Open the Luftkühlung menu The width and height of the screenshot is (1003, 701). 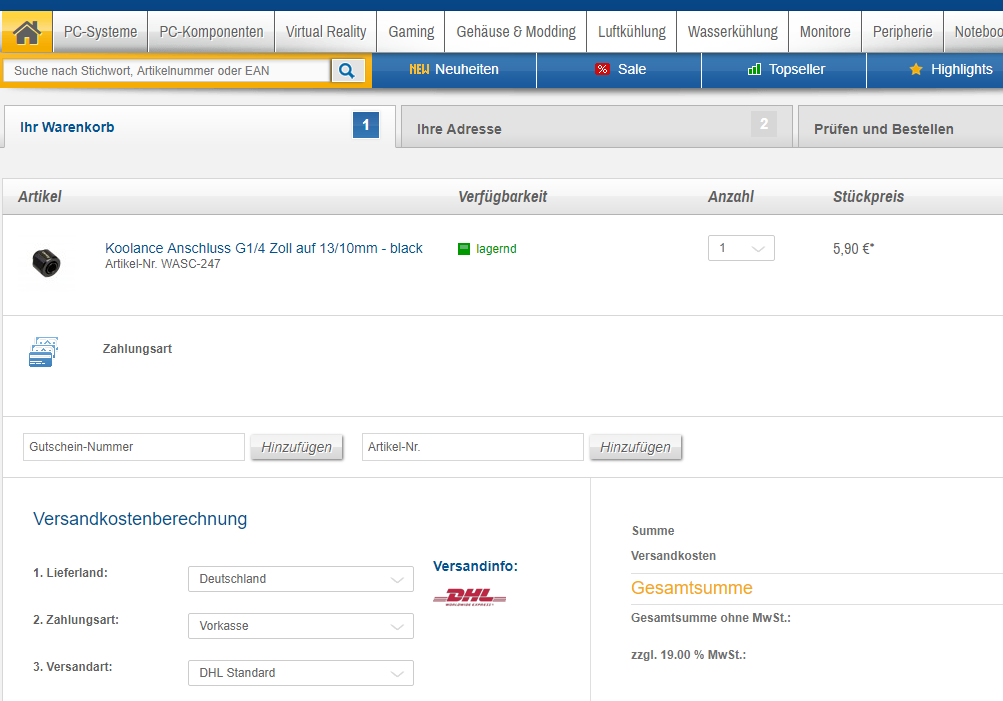pyautogui.click(x=631, y=31)
